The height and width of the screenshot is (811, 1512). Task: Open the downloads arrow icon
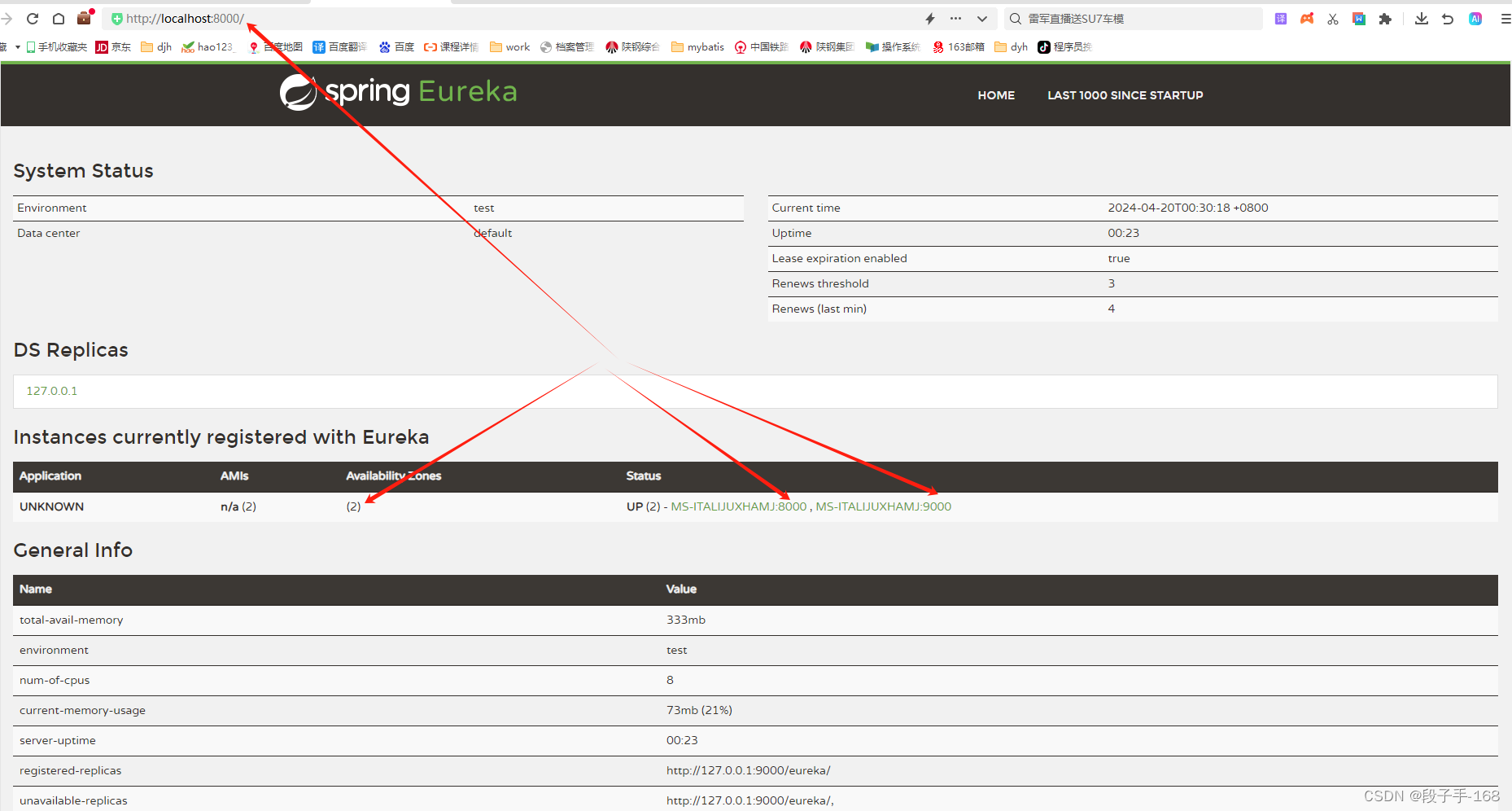coord(1422,19)
